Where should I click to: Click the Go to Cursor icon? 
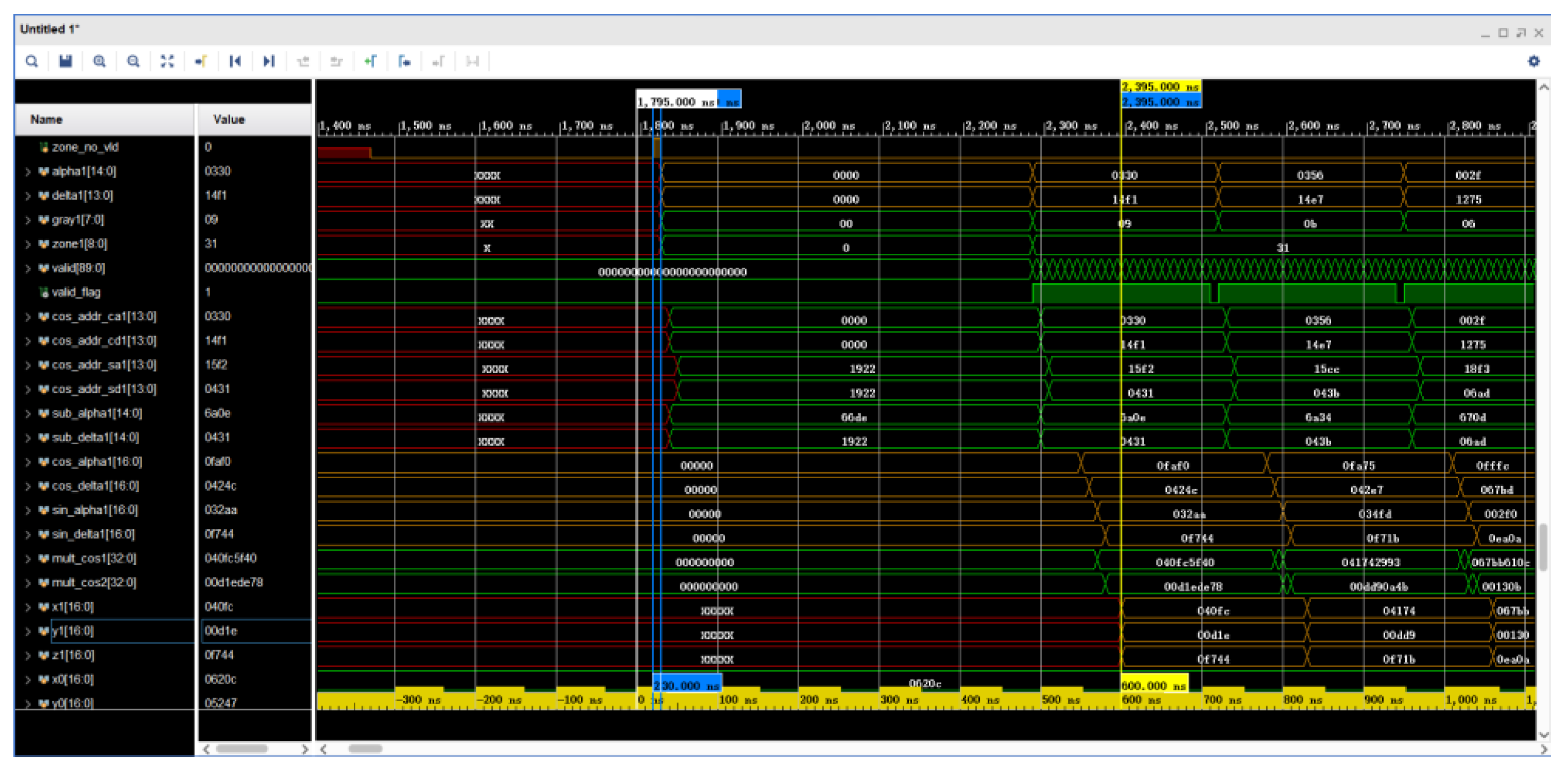(x=201, y=61)
